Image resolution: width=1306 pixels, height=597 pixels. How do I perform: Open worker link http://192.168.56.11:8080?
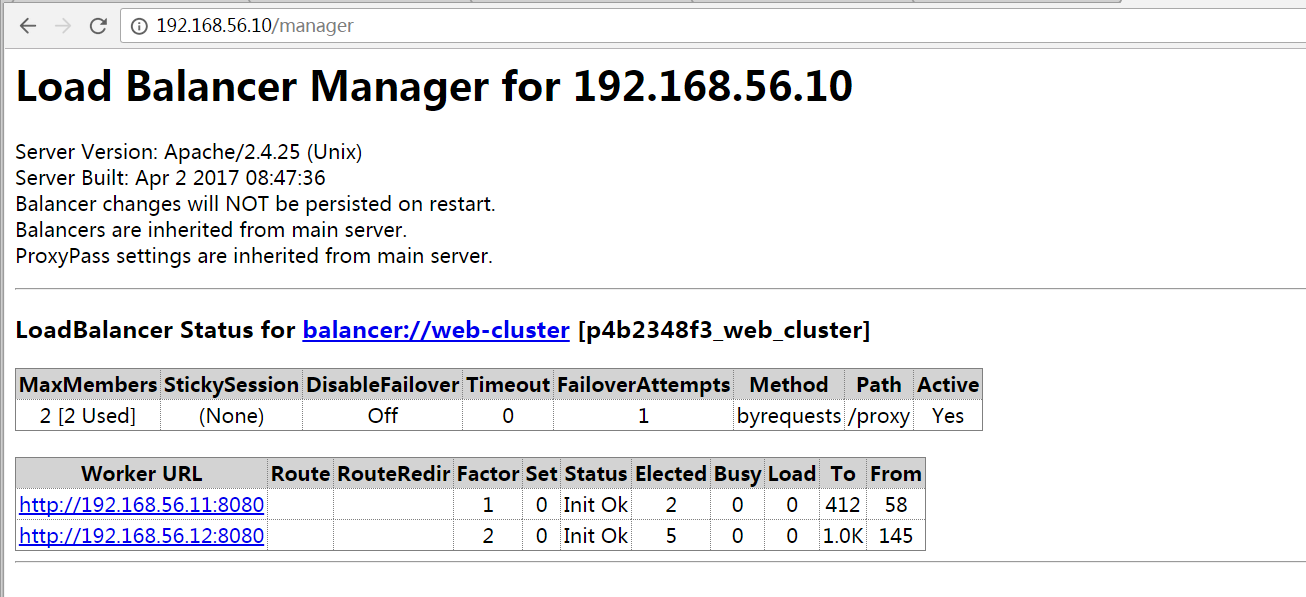(142, 505)
